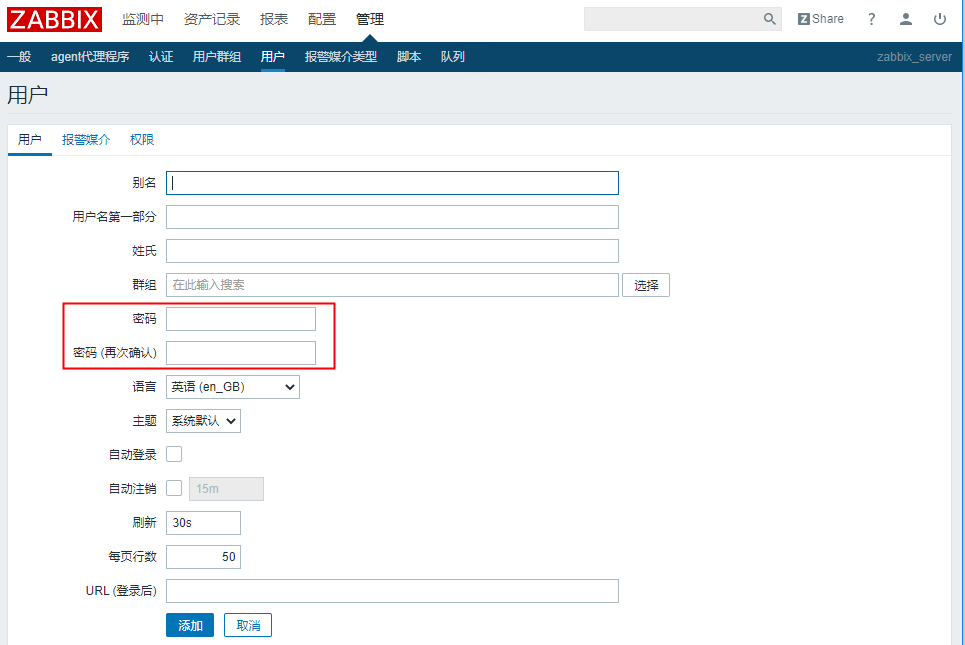Viewport: 965px width, 645px height.
Task: Open the user profile icon
Action: click(x=905, y=19)
